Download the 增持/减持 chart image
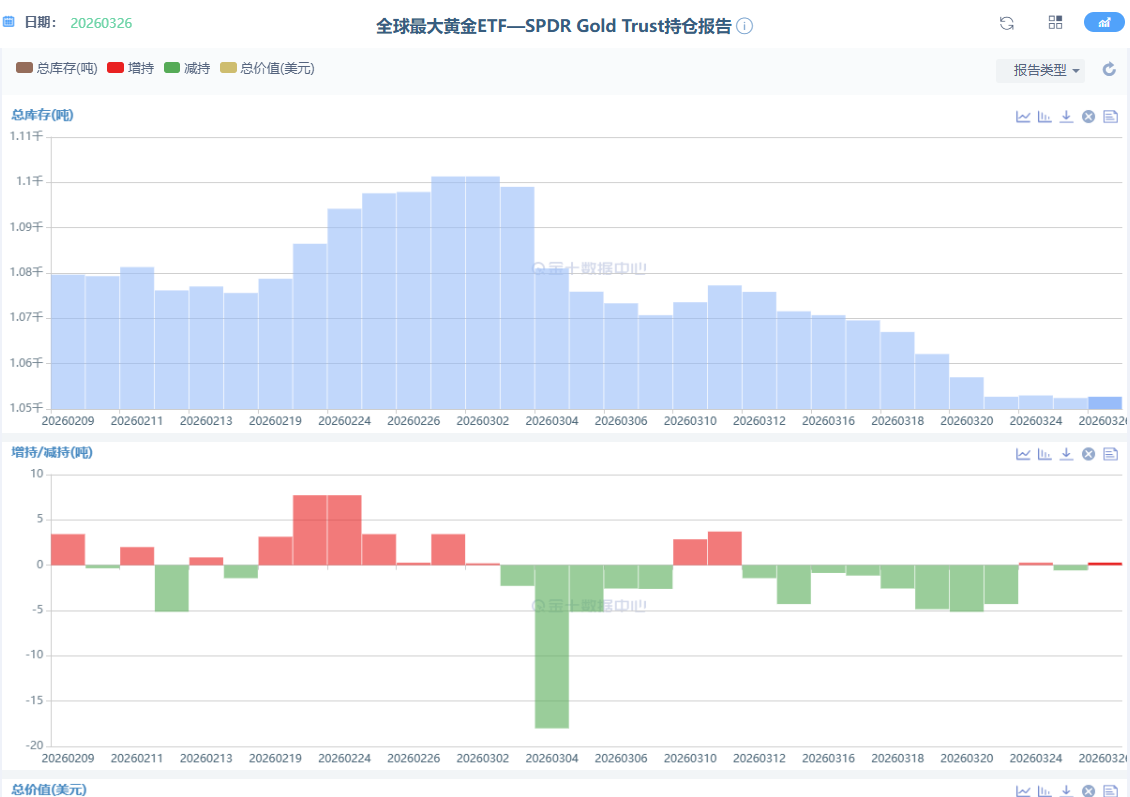Image resolution: width=1130 pixels, height=797 pixels. 1067,453
